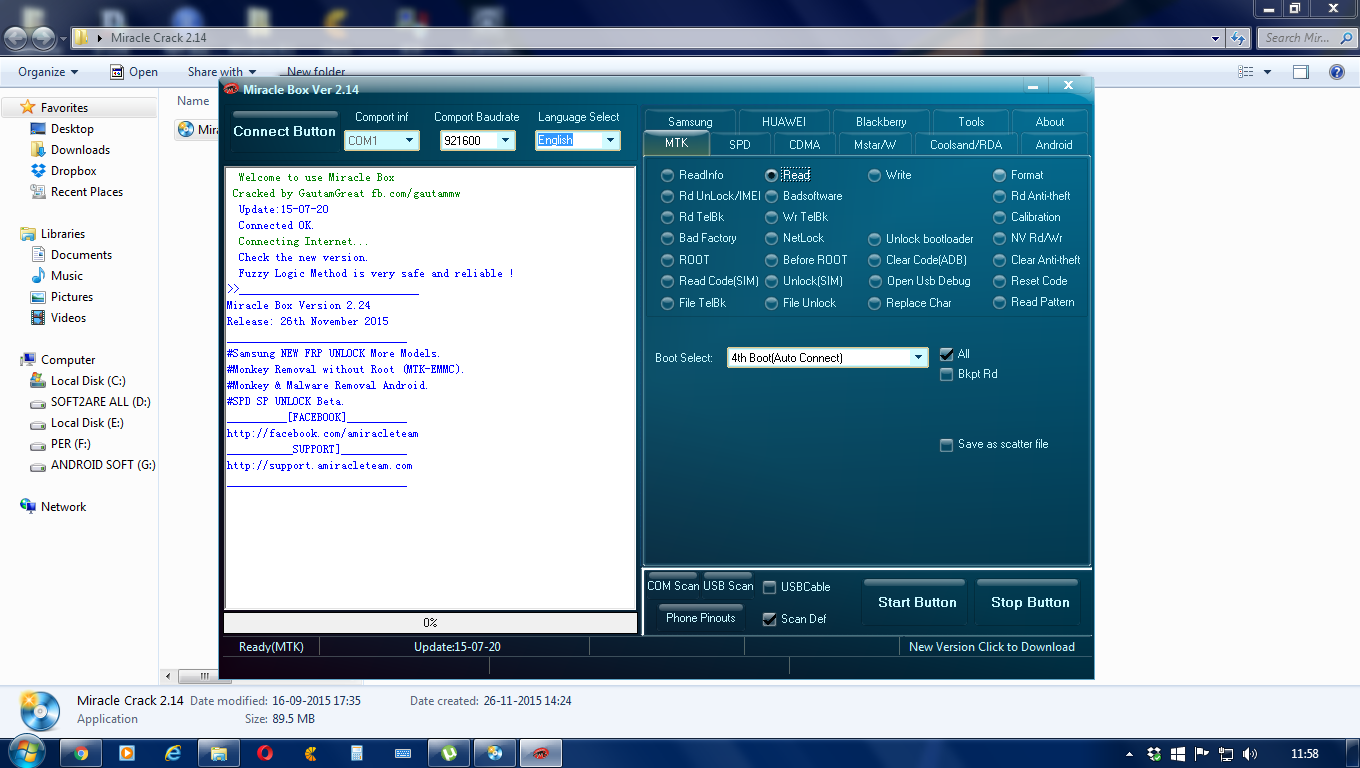Click Explorer back navigation arrow
1360x768 pixels.
pos(17,38)
